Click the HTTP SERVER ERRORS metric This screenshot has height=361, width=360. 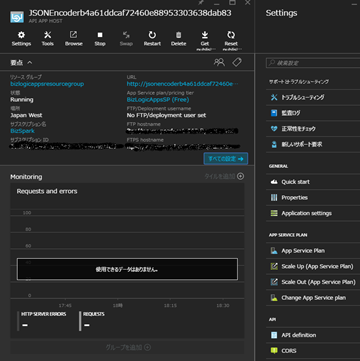[x=43, y=321]
